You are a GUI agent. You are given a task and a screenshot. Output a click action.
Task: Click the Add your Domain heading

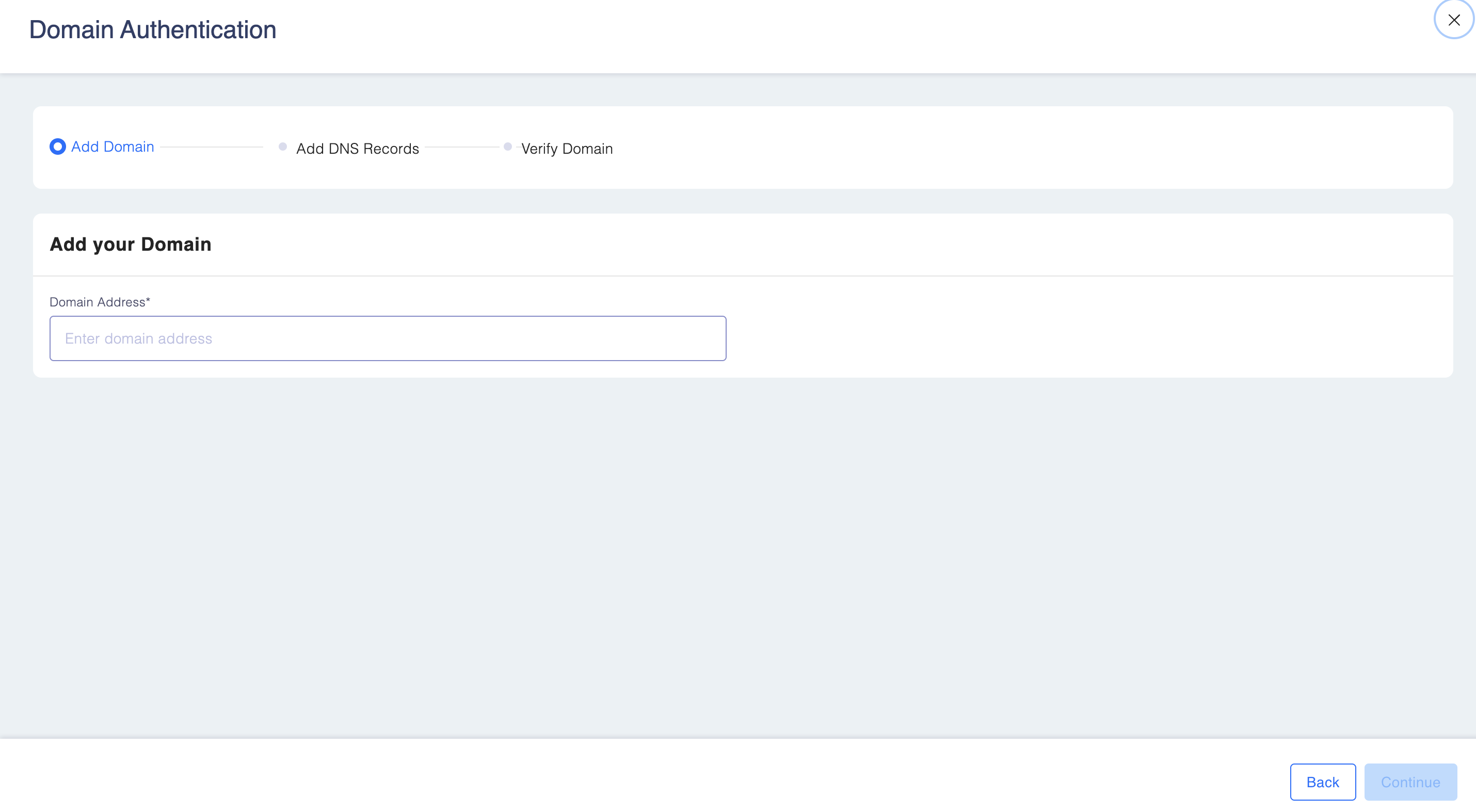[131, 245]
